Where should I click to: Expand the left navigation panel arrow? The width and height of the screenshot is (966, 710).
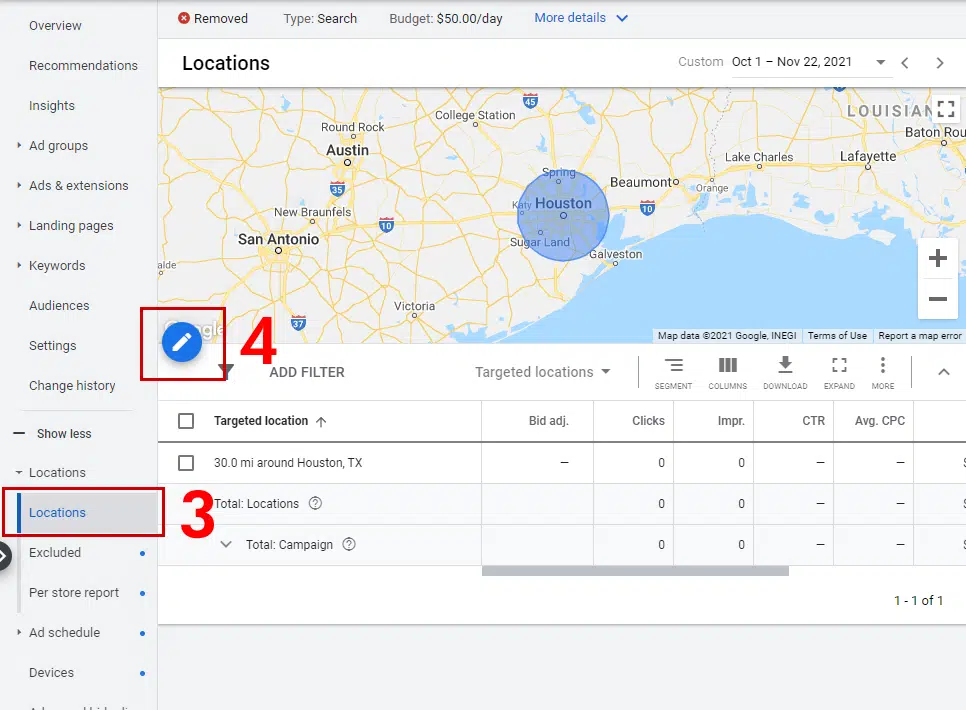3,556
